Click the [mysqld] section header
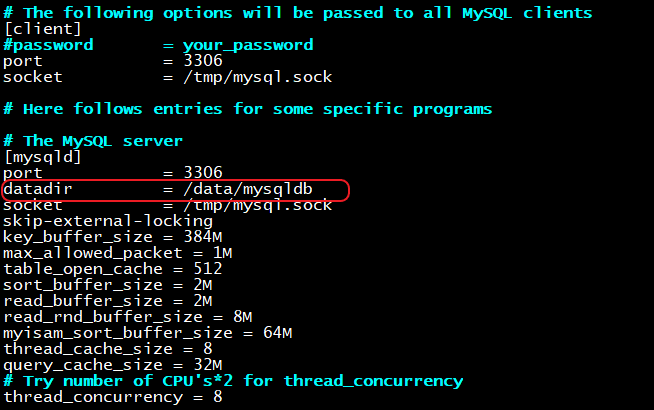Viewport: 654px width, 410px height. (x=43, y=157)
